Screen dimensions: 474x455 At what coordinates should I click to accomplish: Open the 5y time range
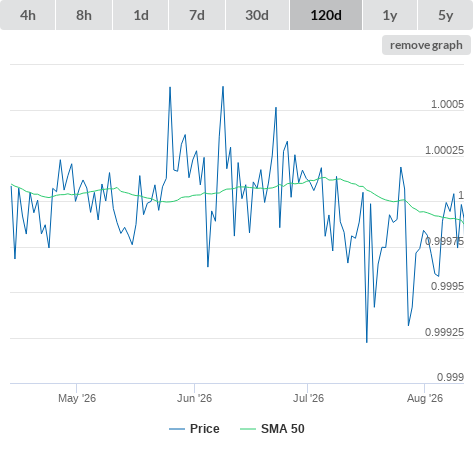pyautogui.click(x=446, y=15)
